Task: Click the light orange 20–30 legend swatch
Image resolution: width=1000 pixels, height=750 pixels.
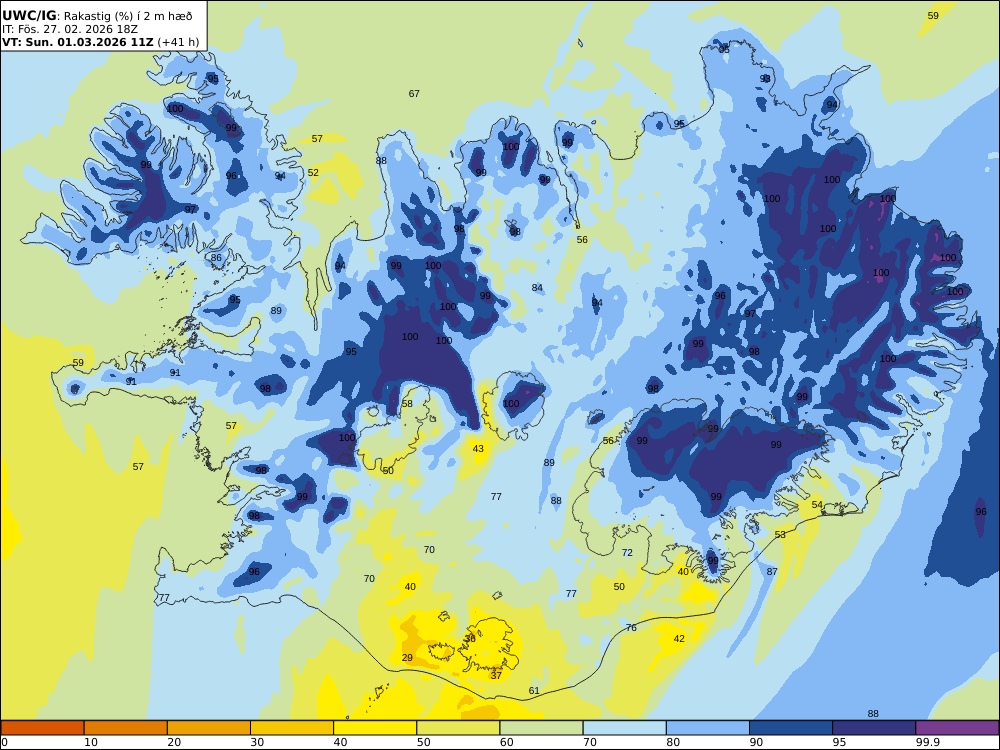Action: [x=209, y=728]
